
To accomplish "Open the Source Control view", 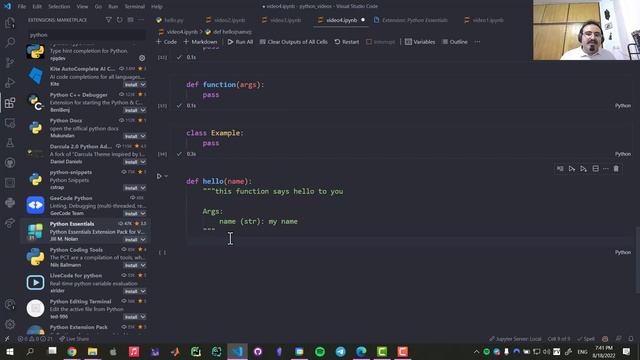I will pos(10,62).
